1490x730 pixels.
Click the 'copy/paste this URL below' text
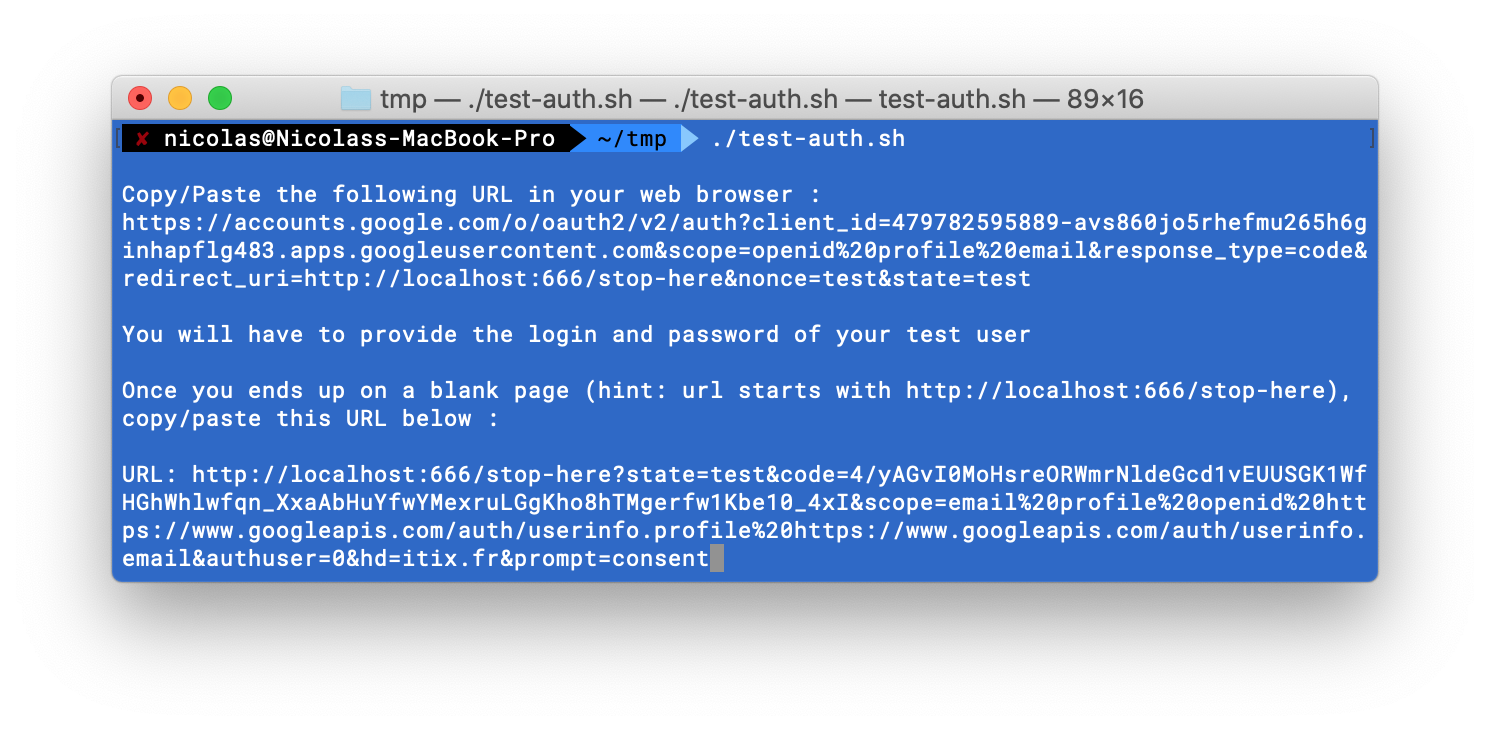coord(309,419)
